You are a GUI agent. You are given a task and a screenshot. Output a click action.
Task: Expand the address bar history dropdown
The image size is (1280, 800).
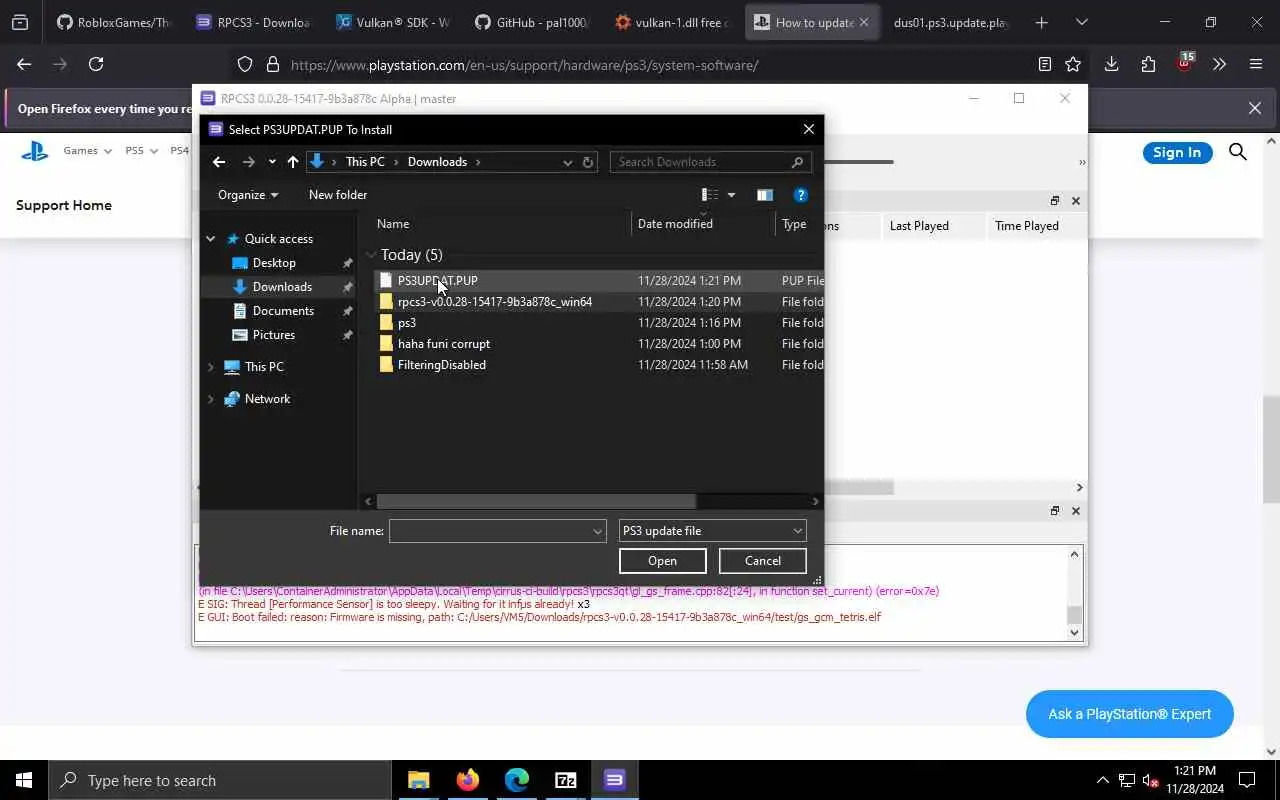pyautogui.click(x=567, y=162)
